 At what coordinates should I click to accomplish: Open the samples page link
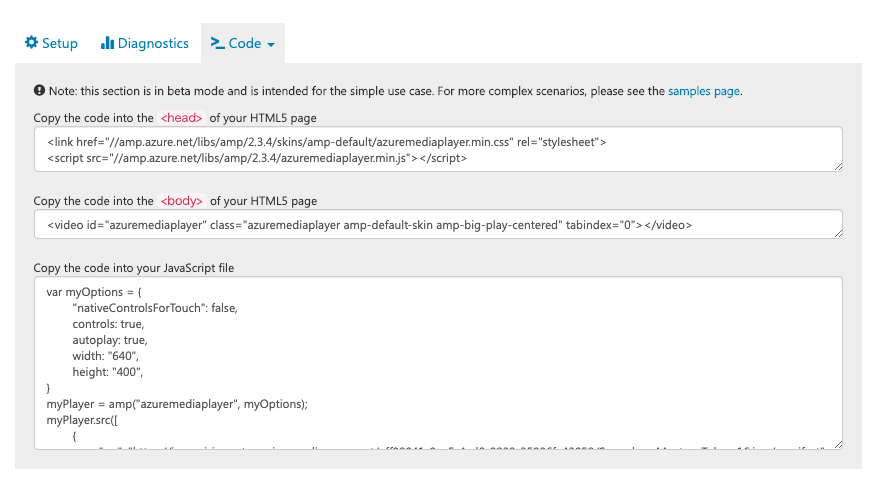(704, 91)
